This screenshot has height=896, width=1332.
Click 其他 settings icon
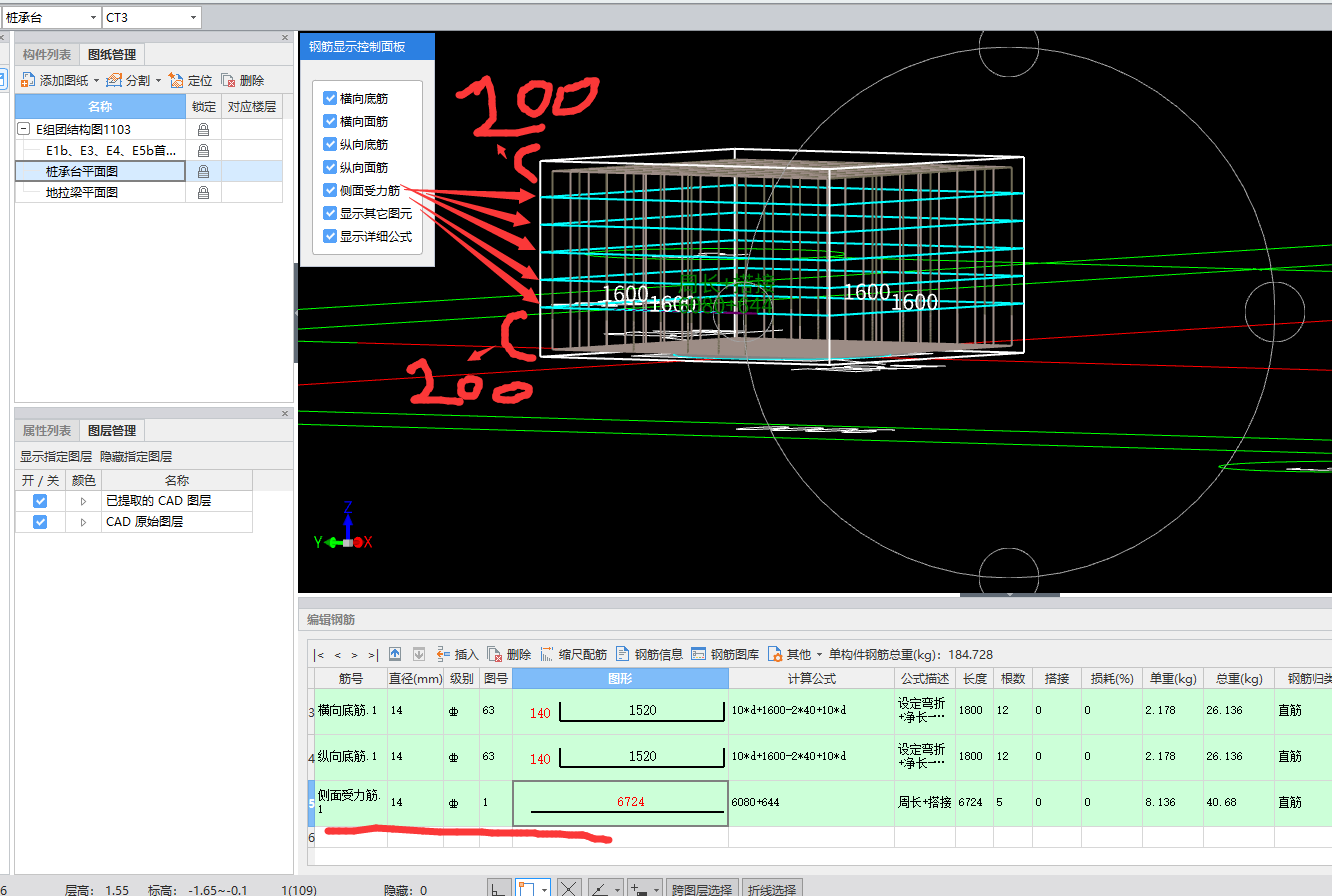(x=774, y=654)
